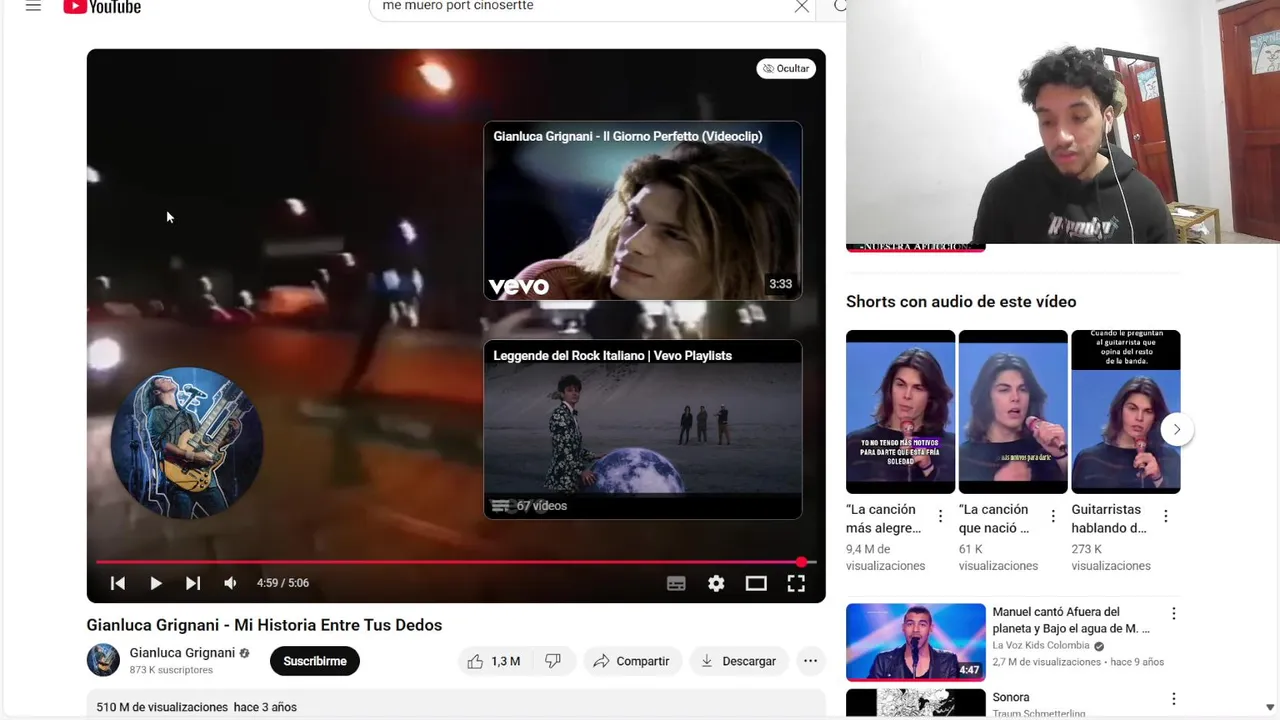
Task: Click the Vevo logo on suggested video
Action: pos(519,287)
